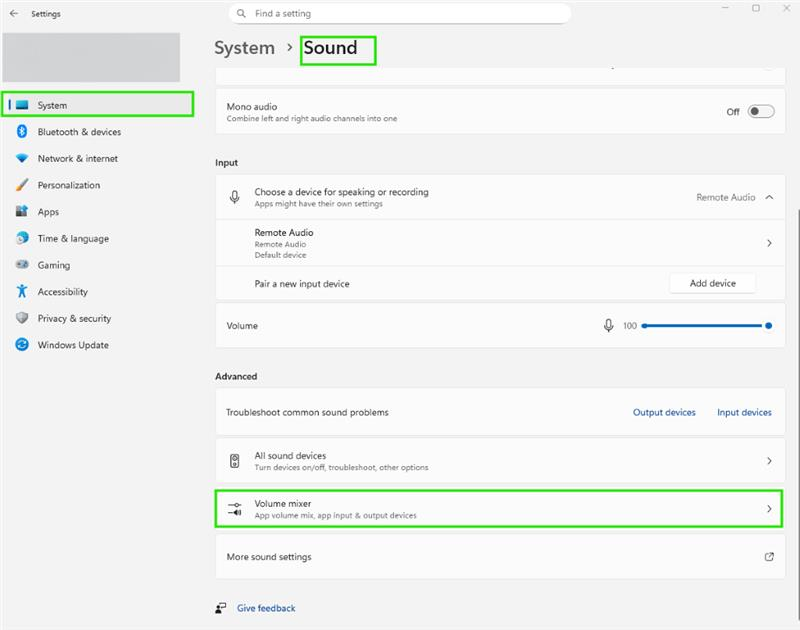Image resolution: width=800 pixels, height=630 pixels.
Task: Click the back arrow in Settings header
Action: click(13, 14)
